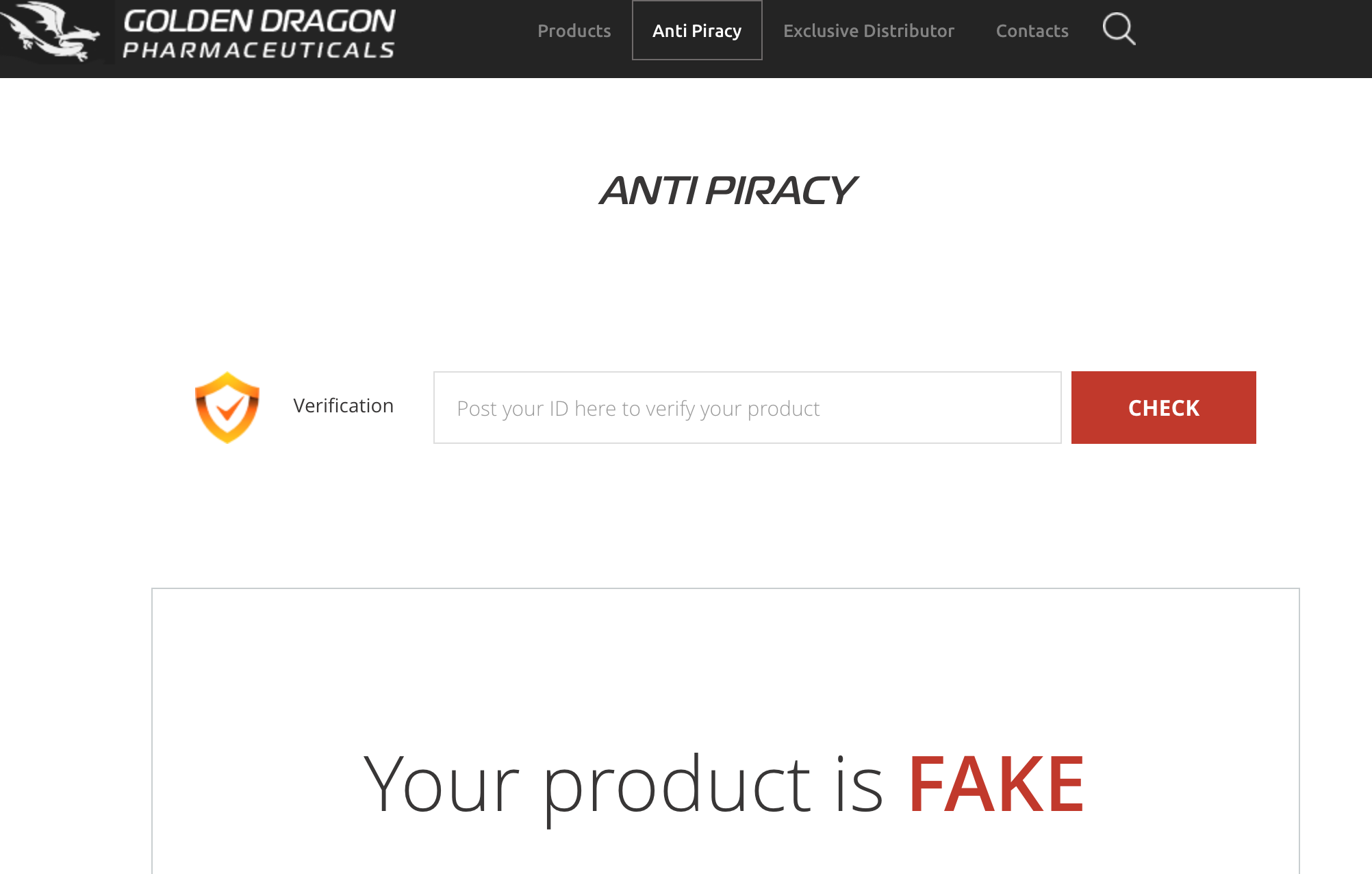
Task: Go to the Exclusive Distributor page
Action: (868, 31)
